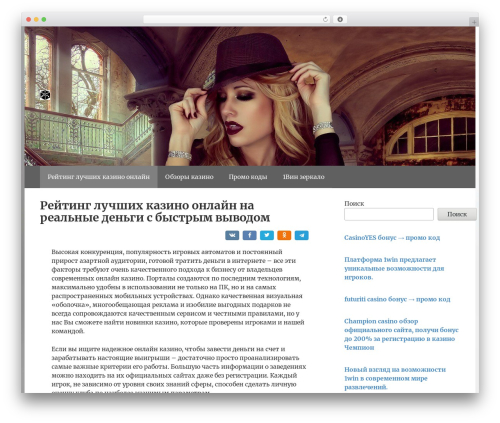Click the page title 'Рейтинг лучших казино онлайн на реальные деньги'
Image resolution: width=500 pixels, height=423 pixels.
click(155, 211)
